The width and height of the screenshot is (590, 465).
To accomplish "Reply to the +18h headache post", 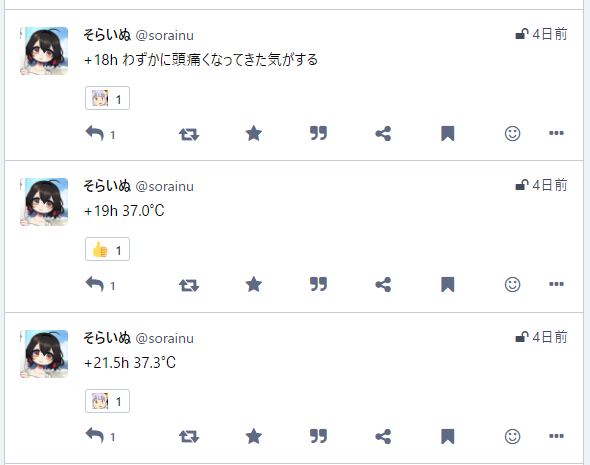I will click(x=94, y=134).
